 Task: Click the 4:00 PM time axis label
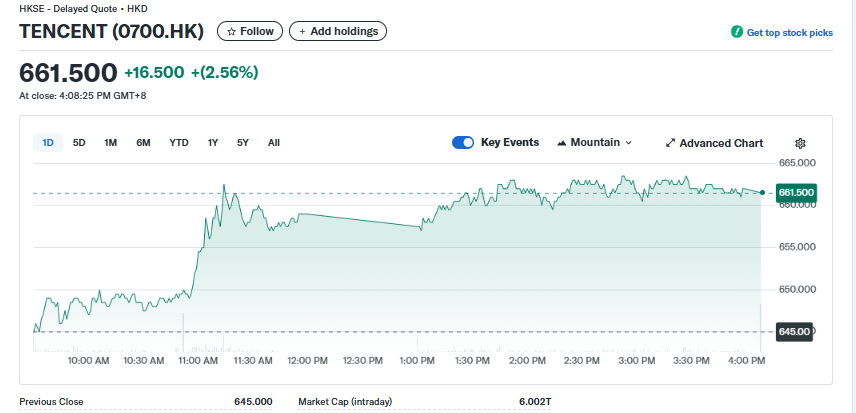(747, 361)
